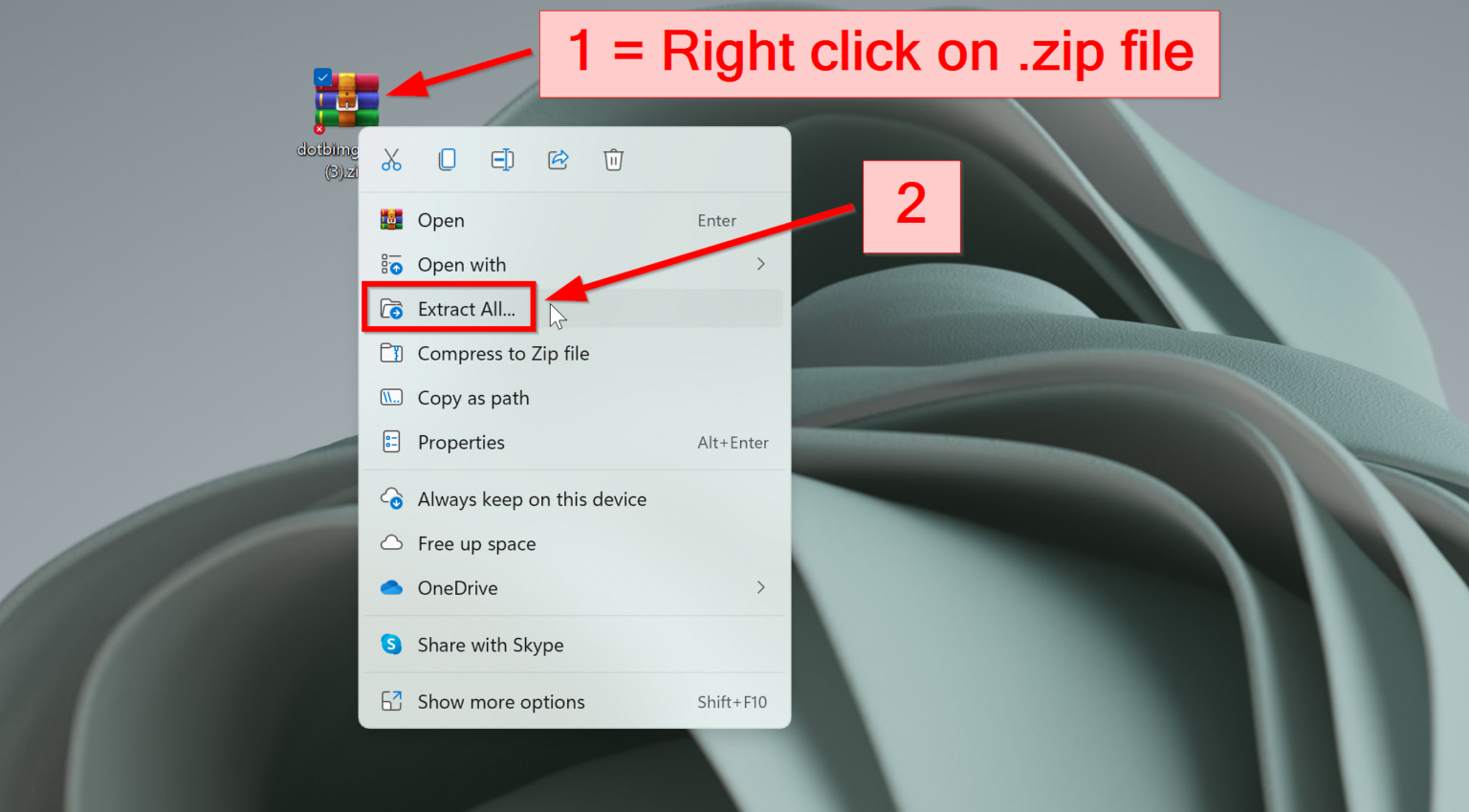Choose Extract All... from the menu

click(x=466, y=309)
